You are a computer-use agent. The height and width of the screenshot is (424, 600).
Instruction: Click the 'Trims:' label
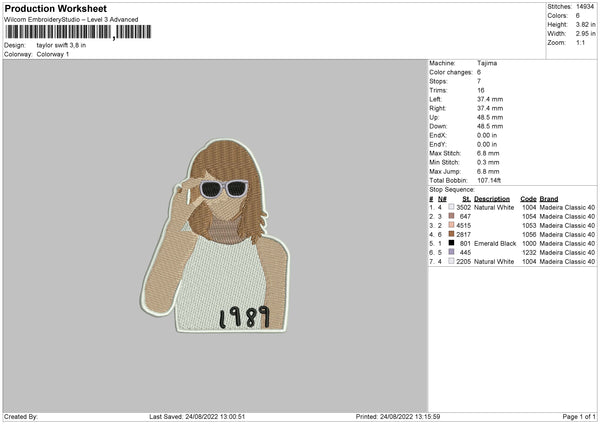pyautogui.click(x=438, y=90)
